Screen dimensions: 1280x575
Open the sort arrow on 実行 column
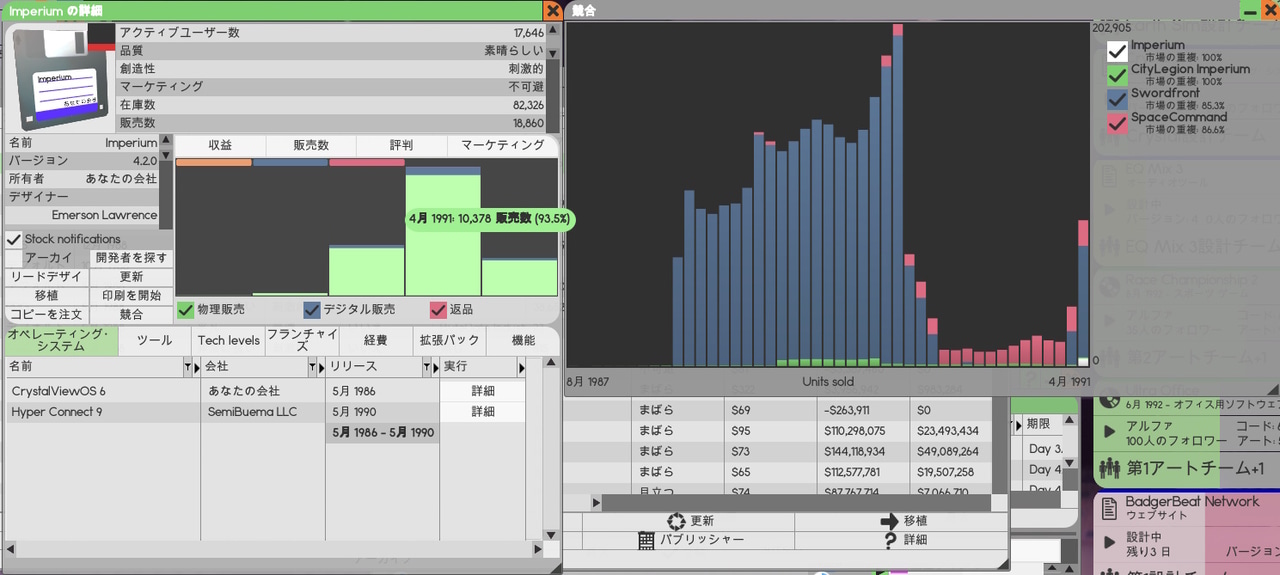[521, 368]
